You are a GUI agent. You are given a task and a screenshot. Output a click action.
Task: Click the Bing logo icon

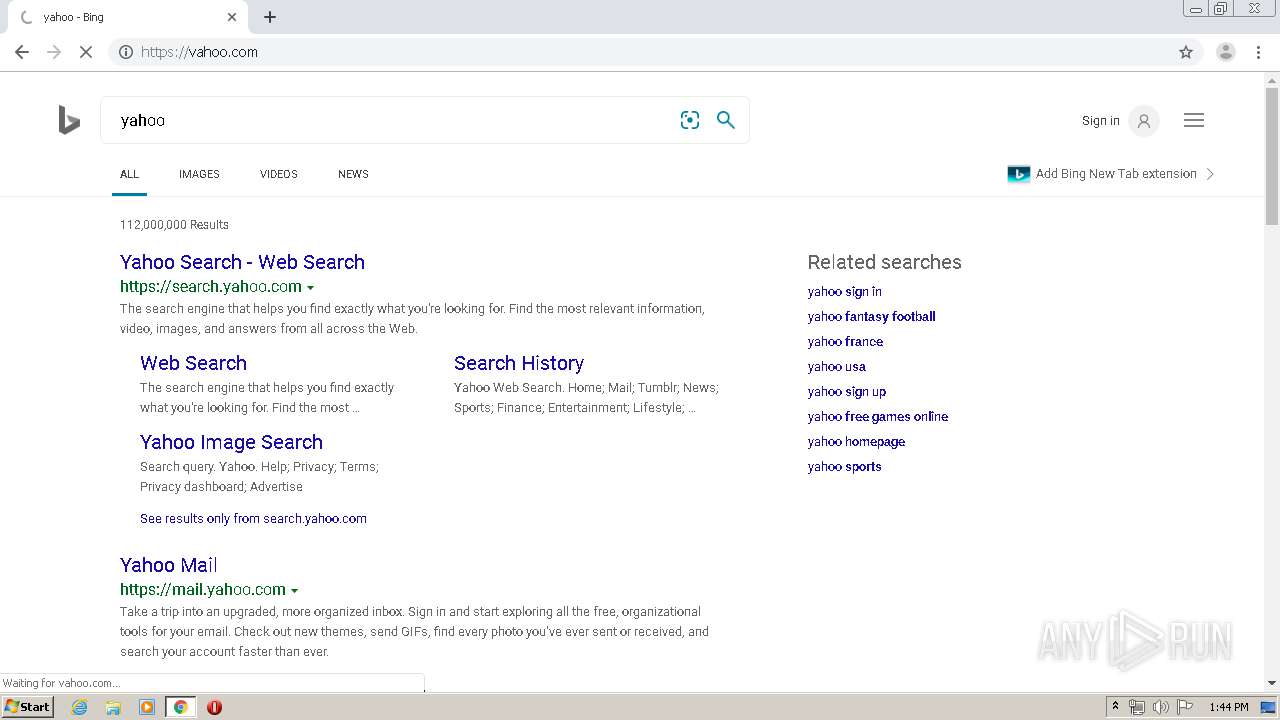pos(69,120)
